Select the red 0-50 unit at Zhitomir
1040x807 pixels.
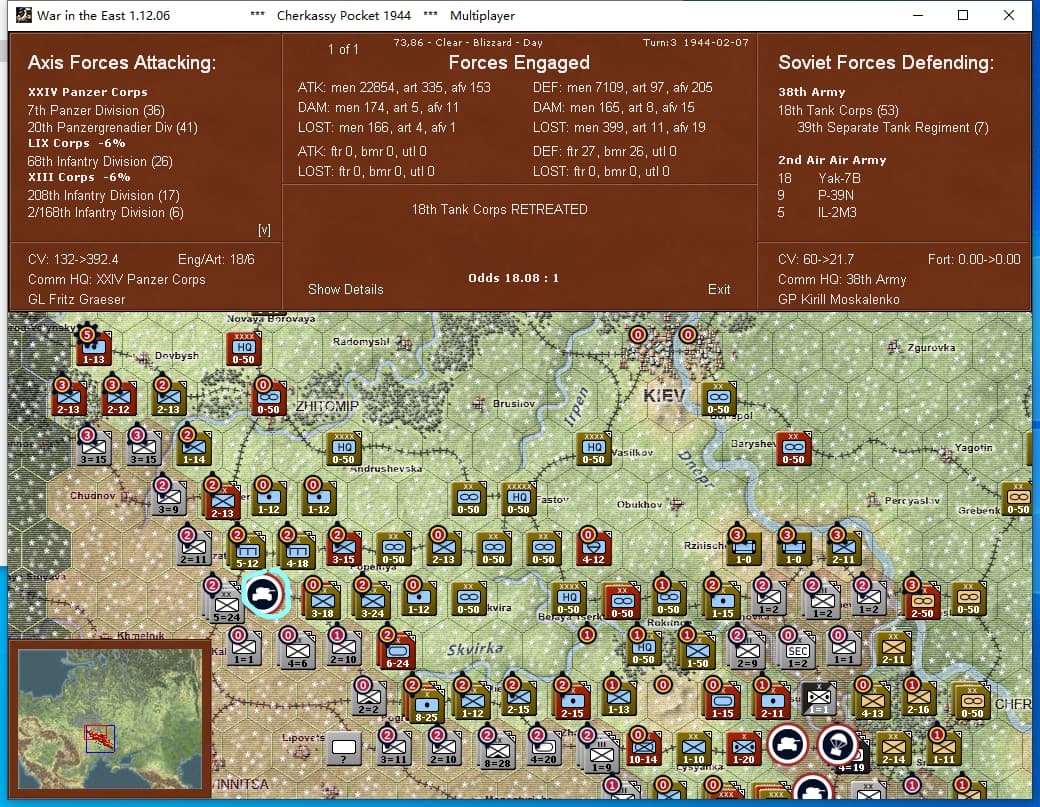click(x=268, y=401)
